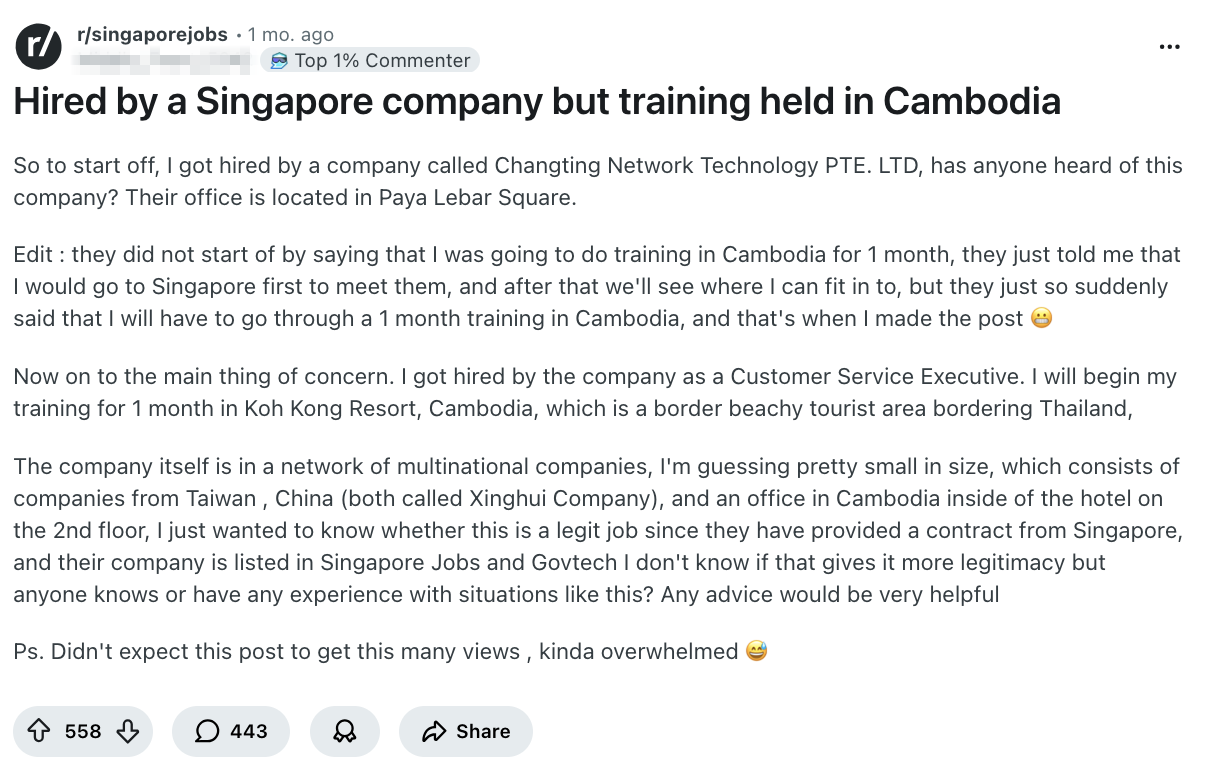Click the "Ps." line about many views

pyautogui.click(x=380, y=652)
